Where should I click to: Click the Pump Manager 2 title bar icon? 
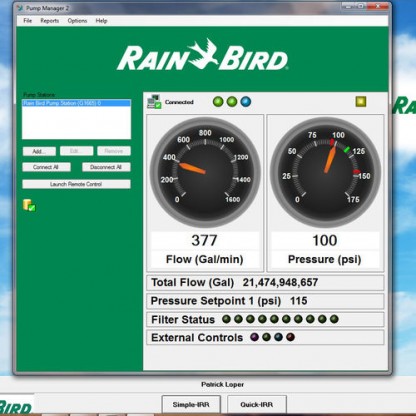click(20, 8)
